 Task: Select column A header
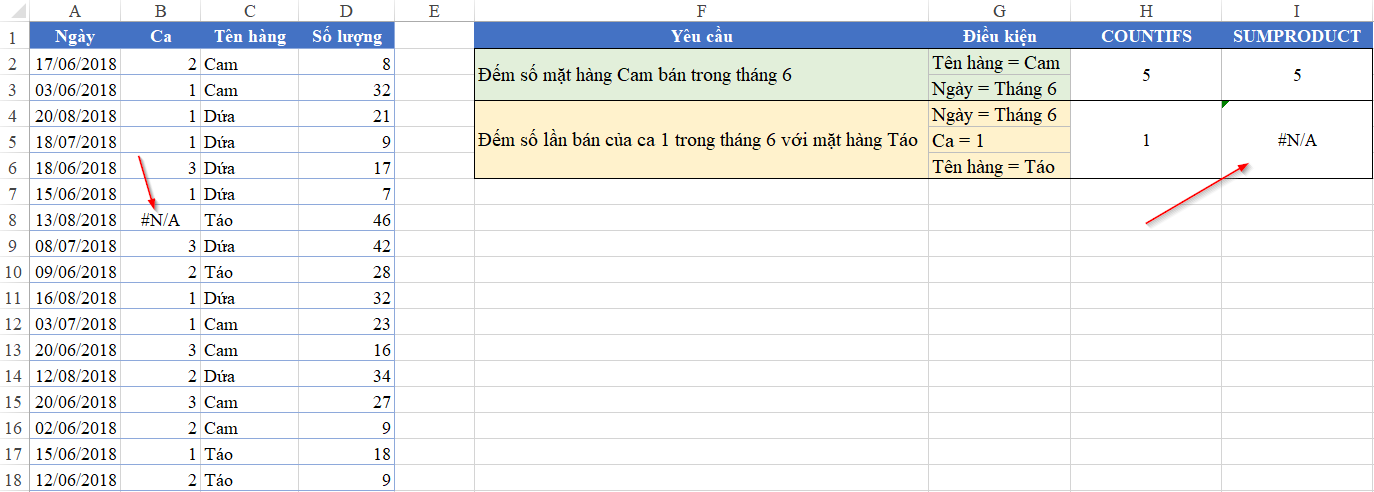point(76,11)
